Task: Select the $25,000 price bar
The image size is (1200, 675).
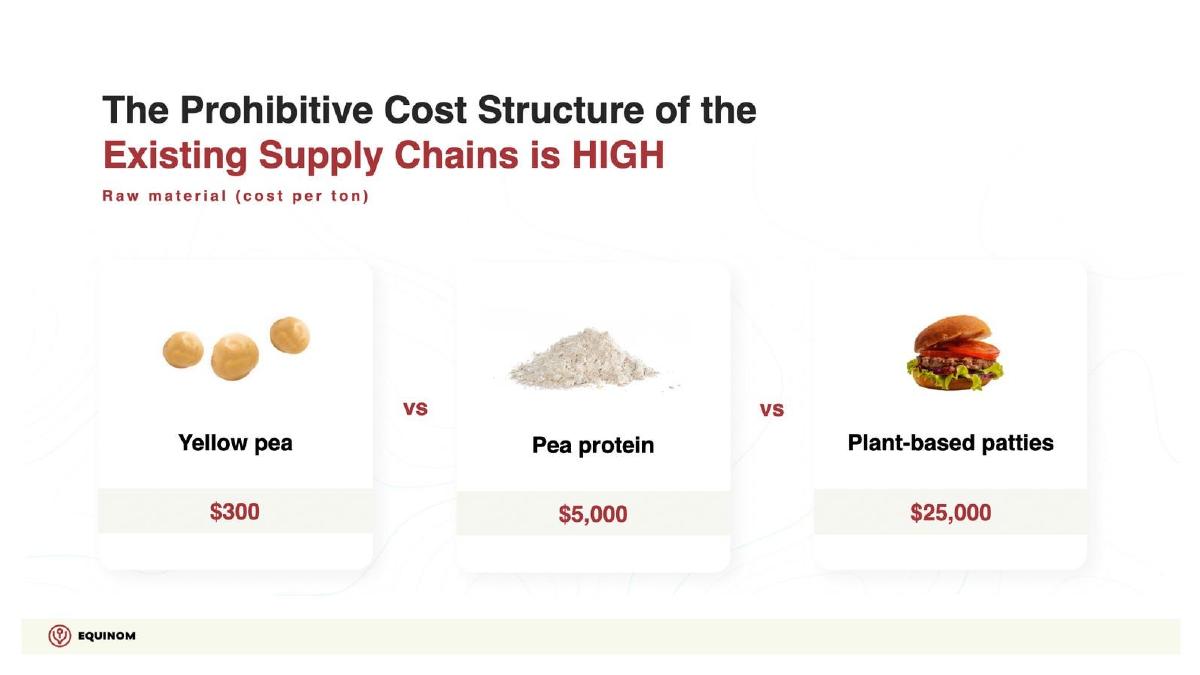Action: pos(950,512)
